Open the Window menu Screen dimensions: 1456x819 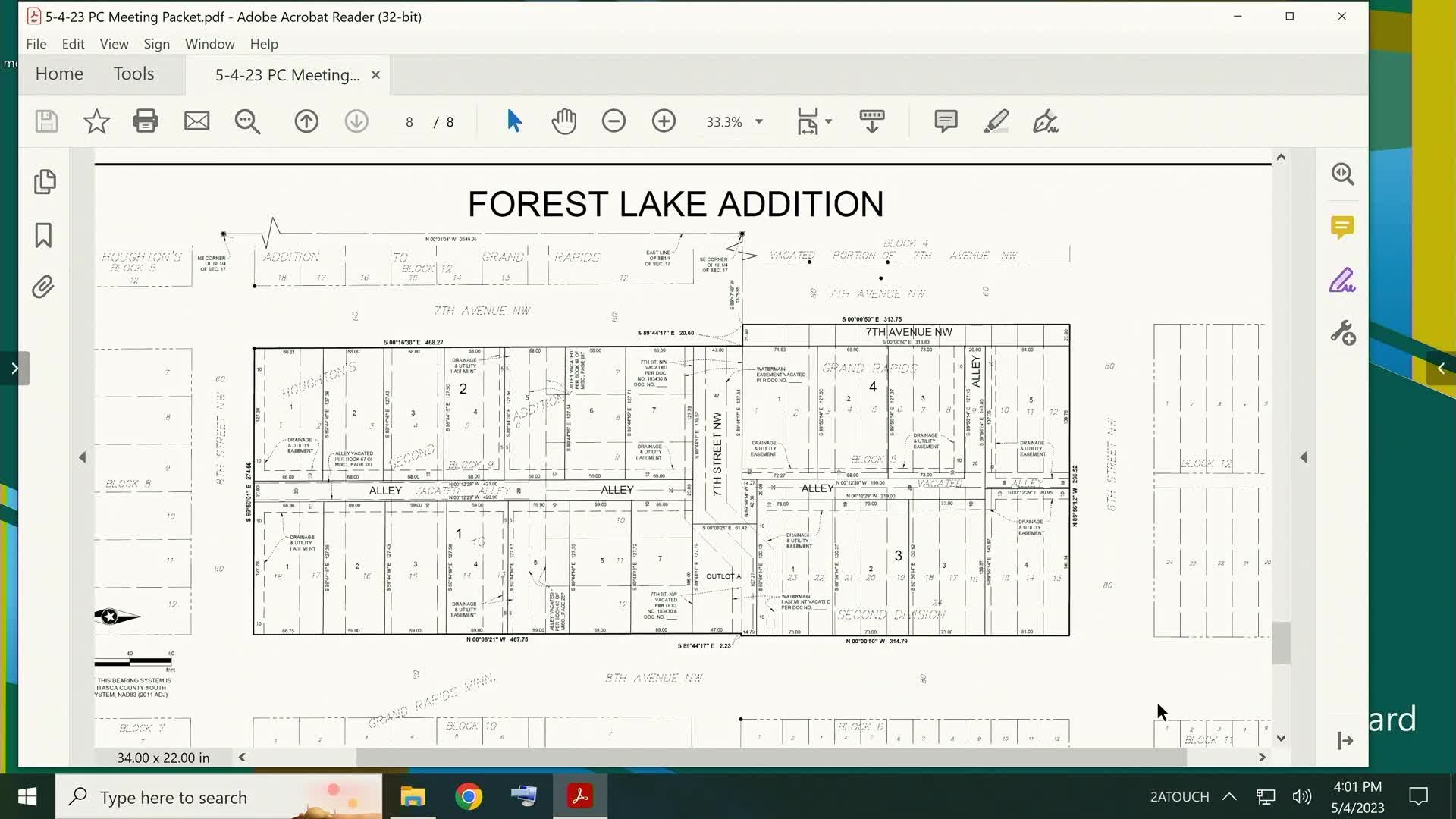pyautogui.click(x=209, y=44)
